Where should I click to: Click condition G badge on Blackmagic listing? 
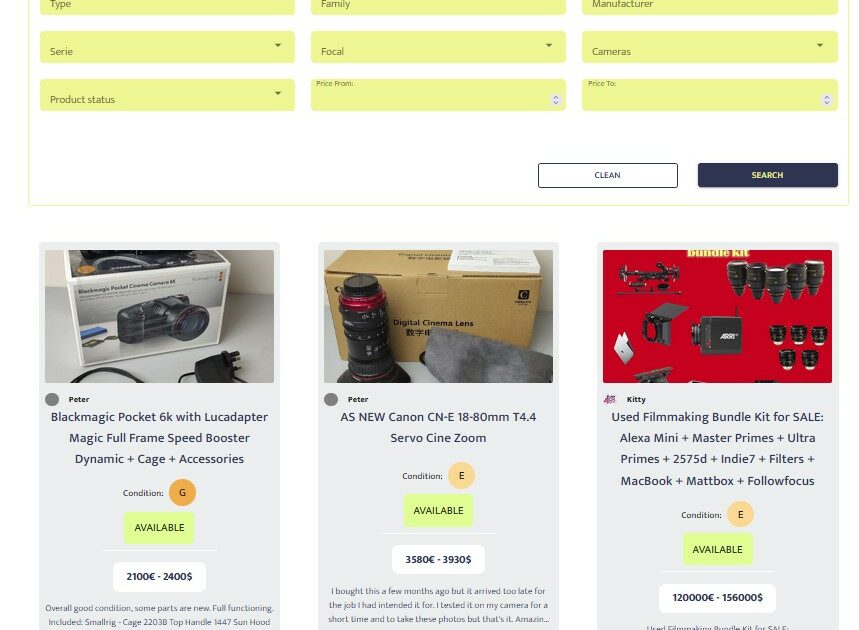click(182, 492)
